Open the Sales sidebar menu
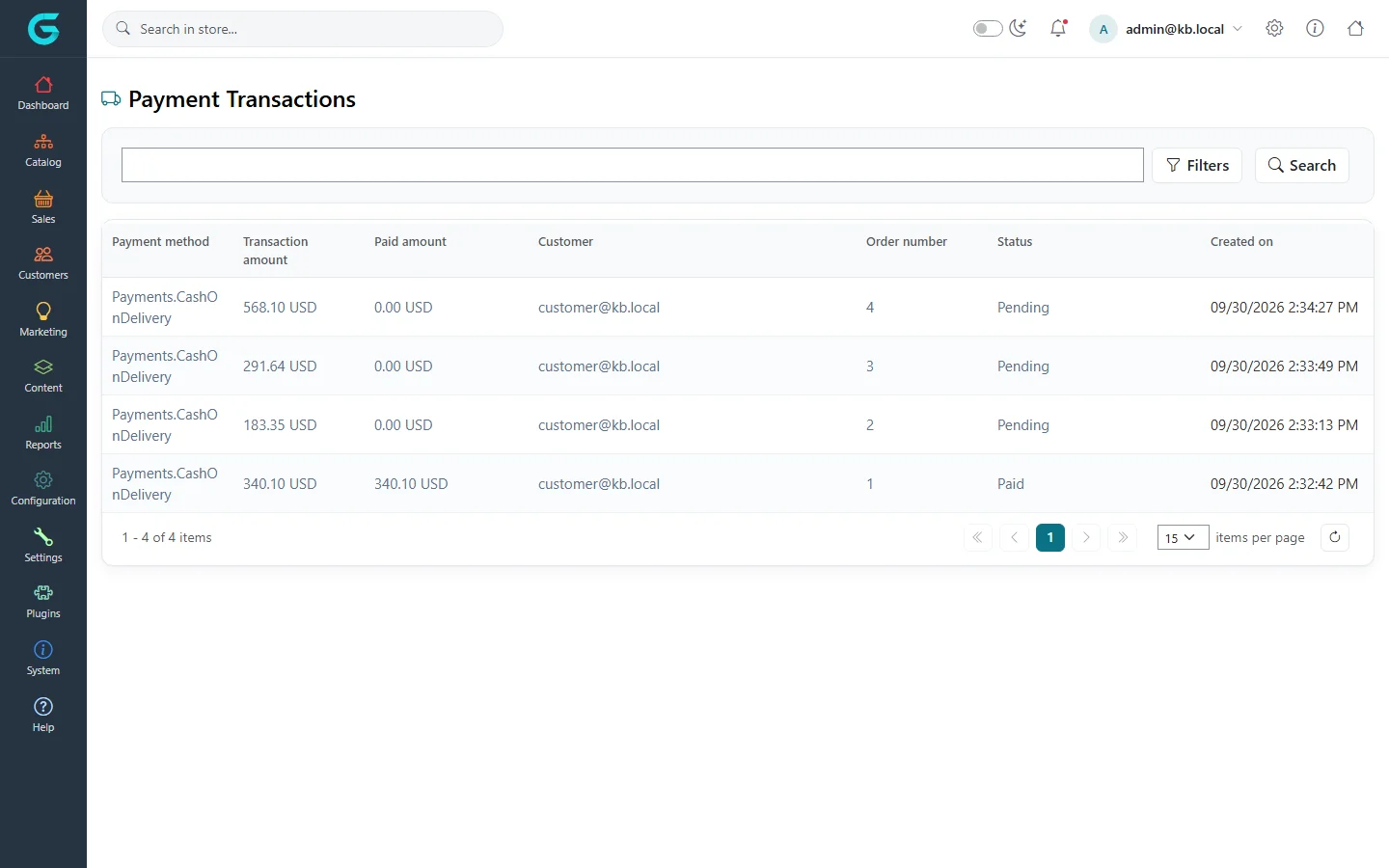Viewport: 1389px width, 868px height. (43, 207)
